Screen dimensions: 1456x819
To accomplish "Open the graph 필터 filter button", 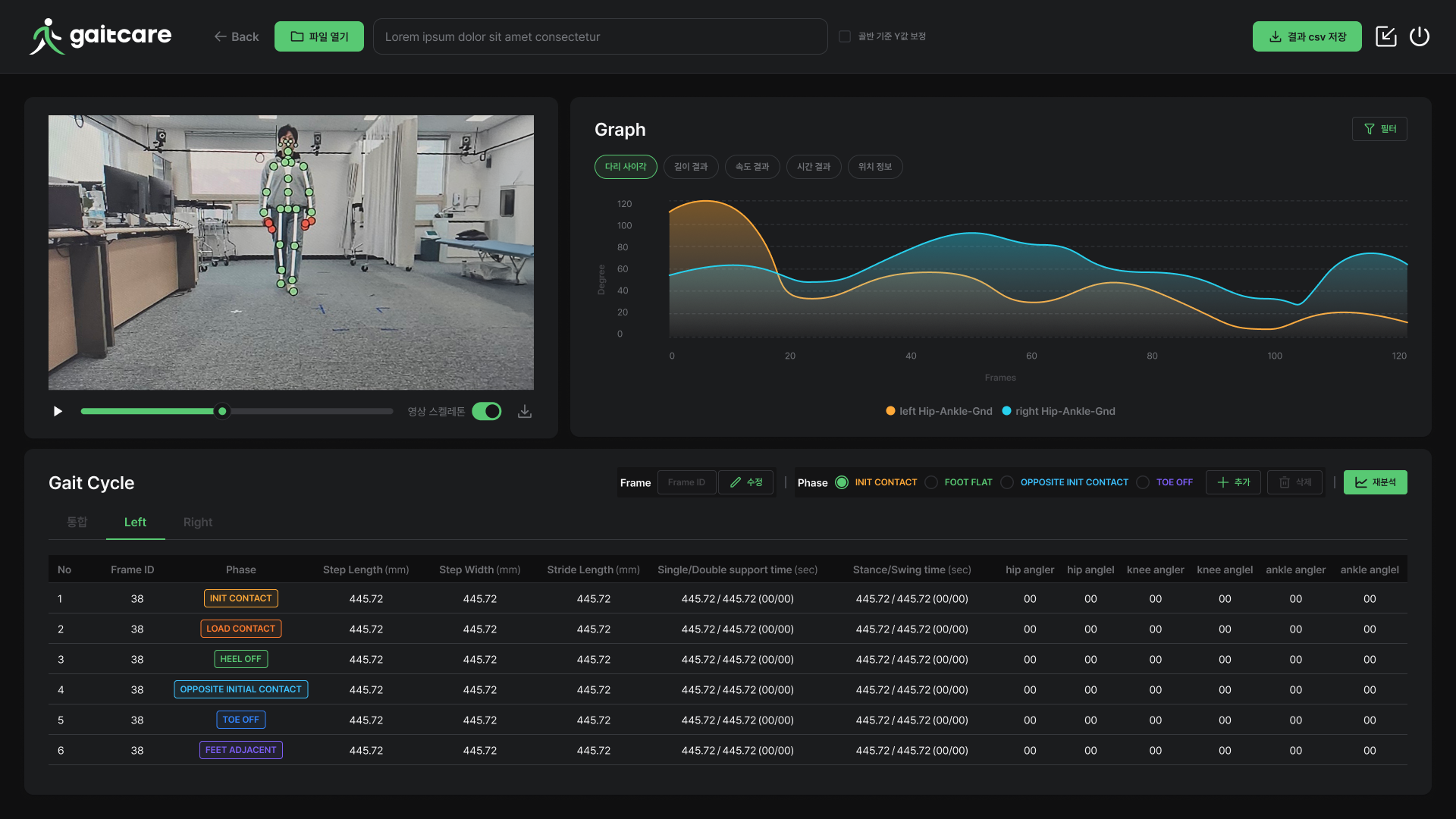I will pyautogui.click(x=1379, y=129).
